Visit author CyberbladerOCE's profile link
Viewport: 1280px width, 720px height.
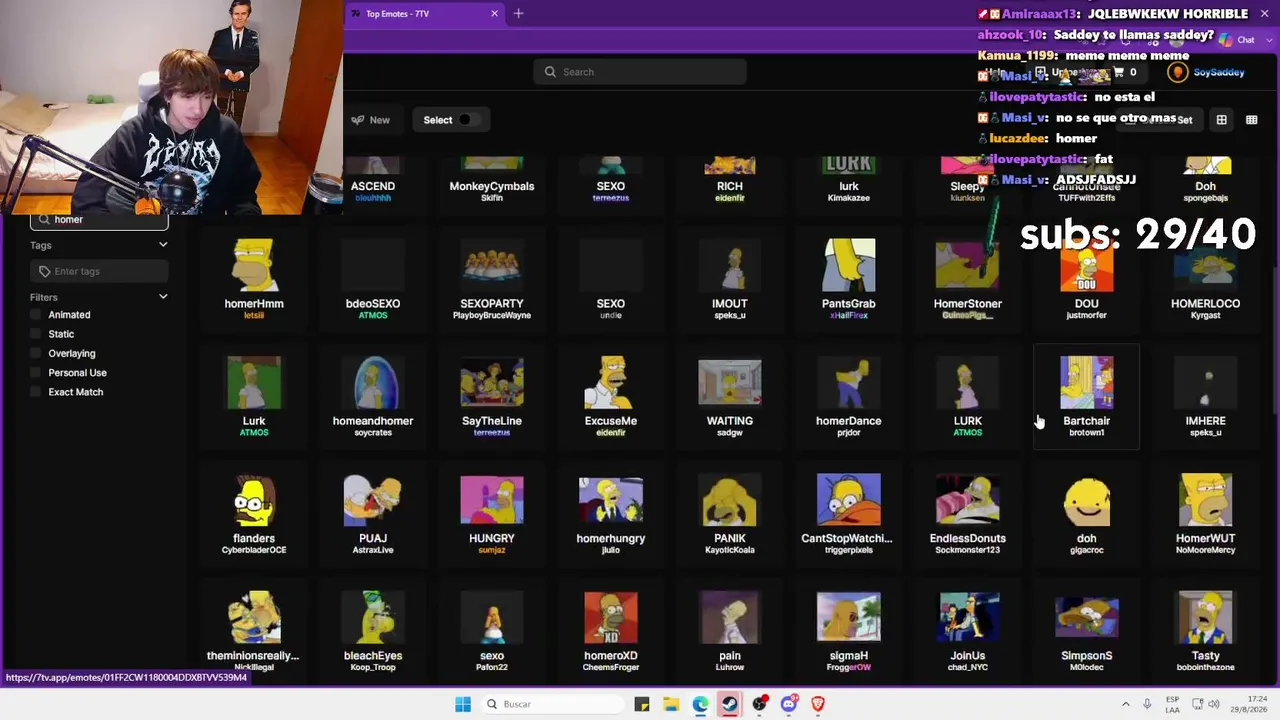tap(254, 551)
